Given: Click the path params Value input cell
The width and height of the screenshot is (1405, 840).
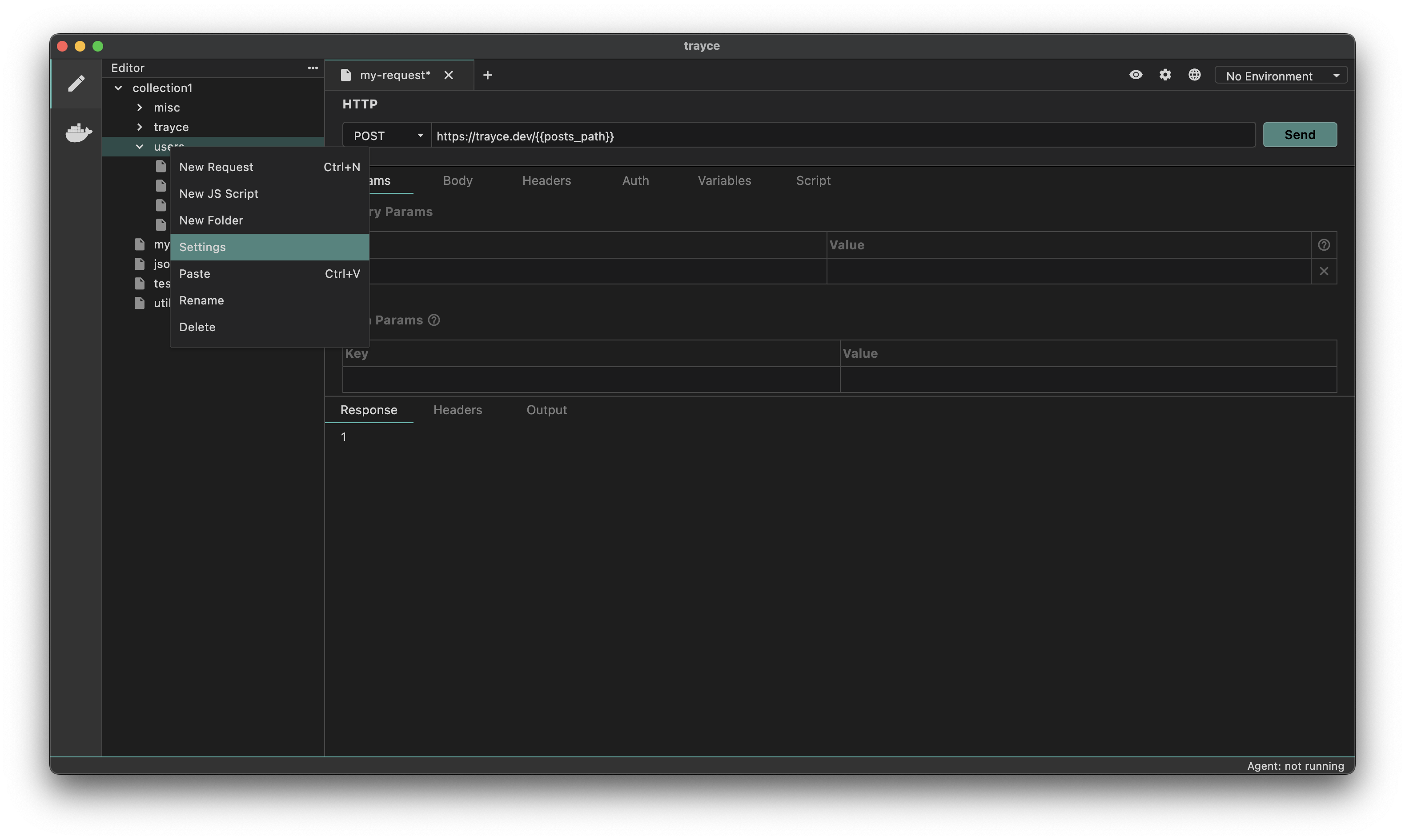Looking at the screenshot, I should tap(1088, 379).
